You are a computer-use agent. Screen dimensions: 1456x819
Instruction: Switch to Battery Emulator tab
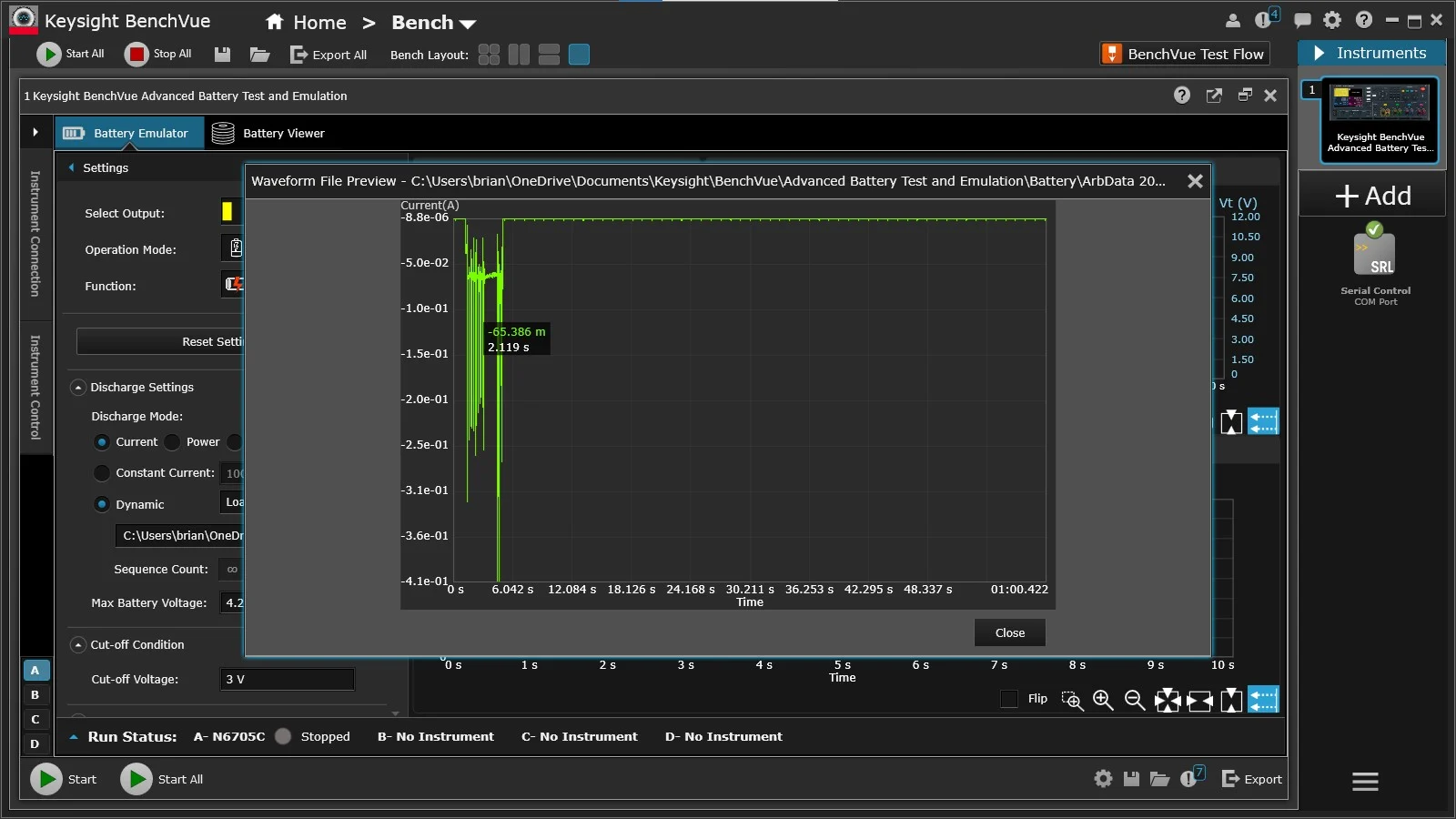(129, 133)
